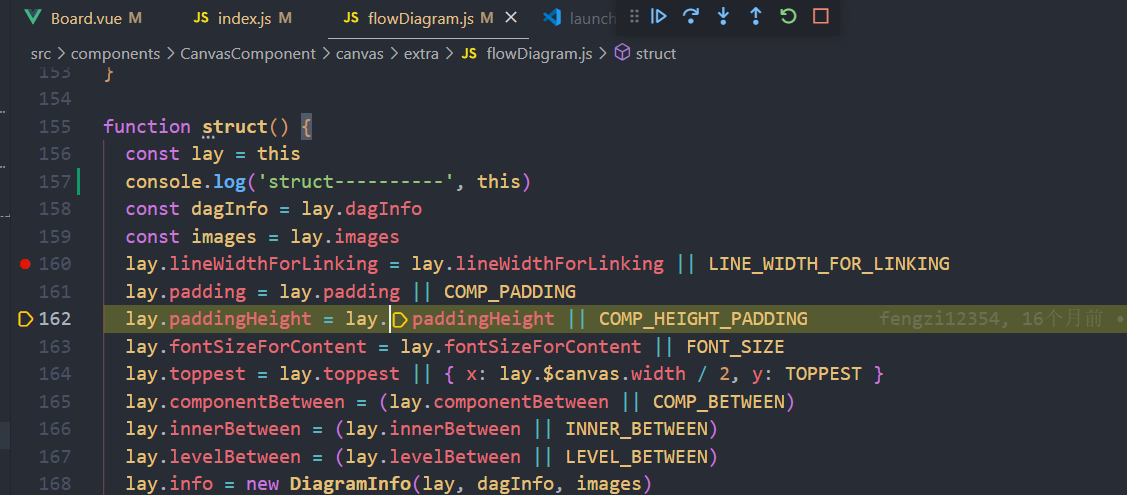Click console on line 157

pyautogui.click(x=165, y=182)
